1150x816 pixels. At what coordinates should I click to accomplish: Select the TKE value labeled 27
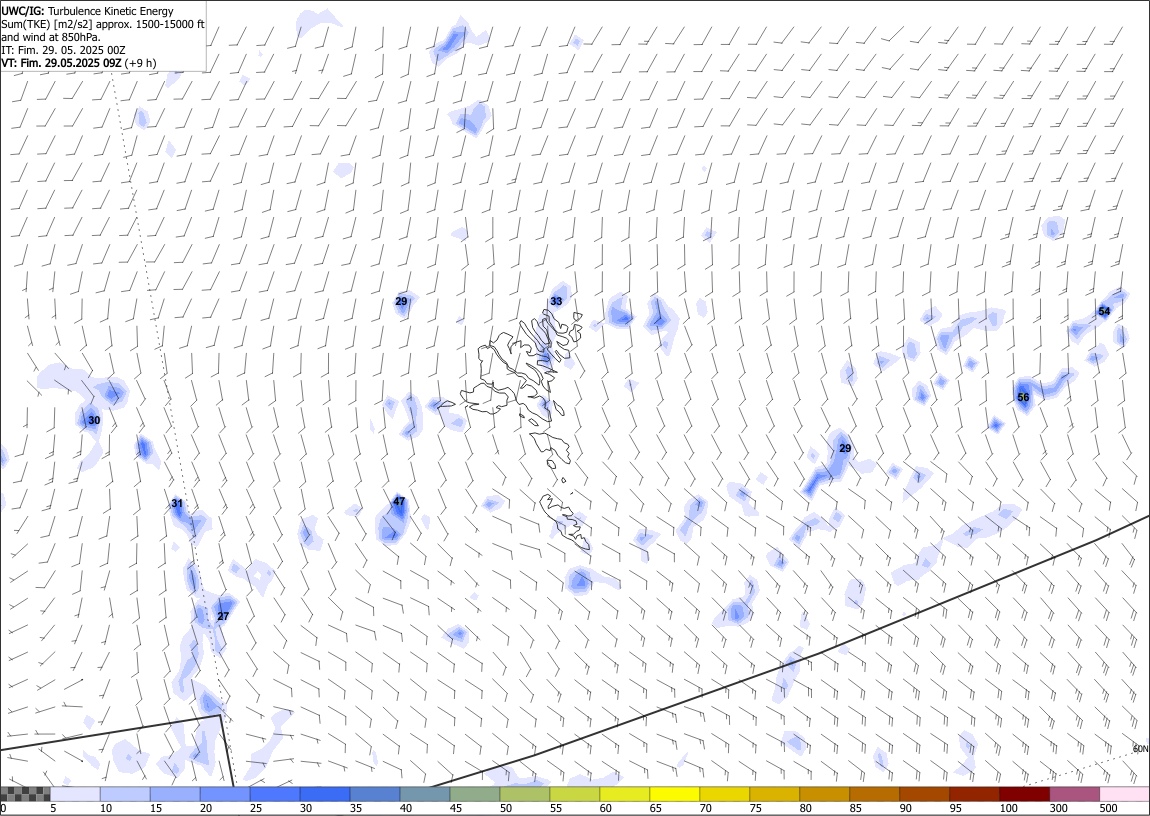coord(223,617)
